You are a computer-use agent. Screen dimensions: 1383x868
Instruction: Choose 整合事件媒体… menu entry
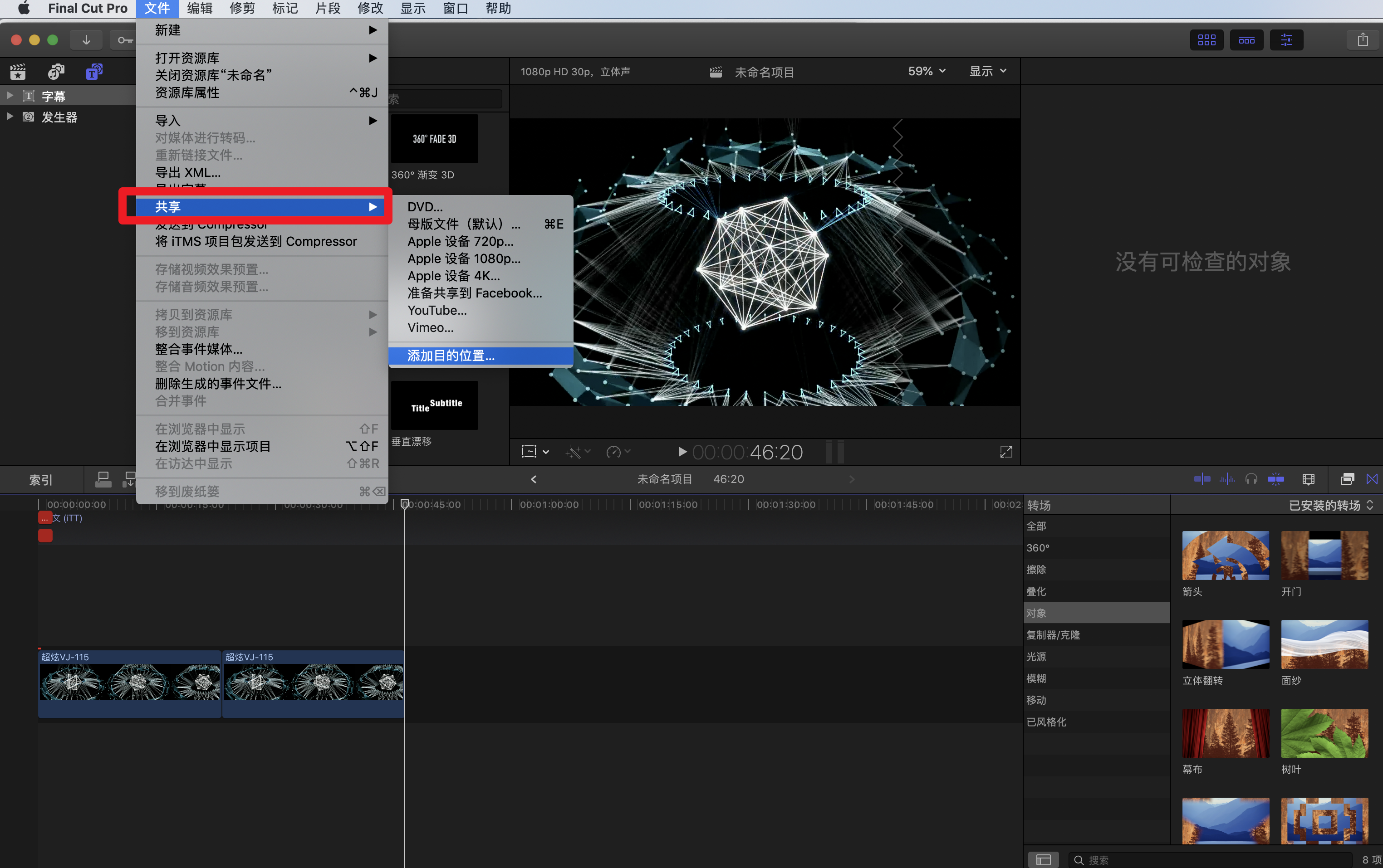pyautogui.click(x=262, y=349)
